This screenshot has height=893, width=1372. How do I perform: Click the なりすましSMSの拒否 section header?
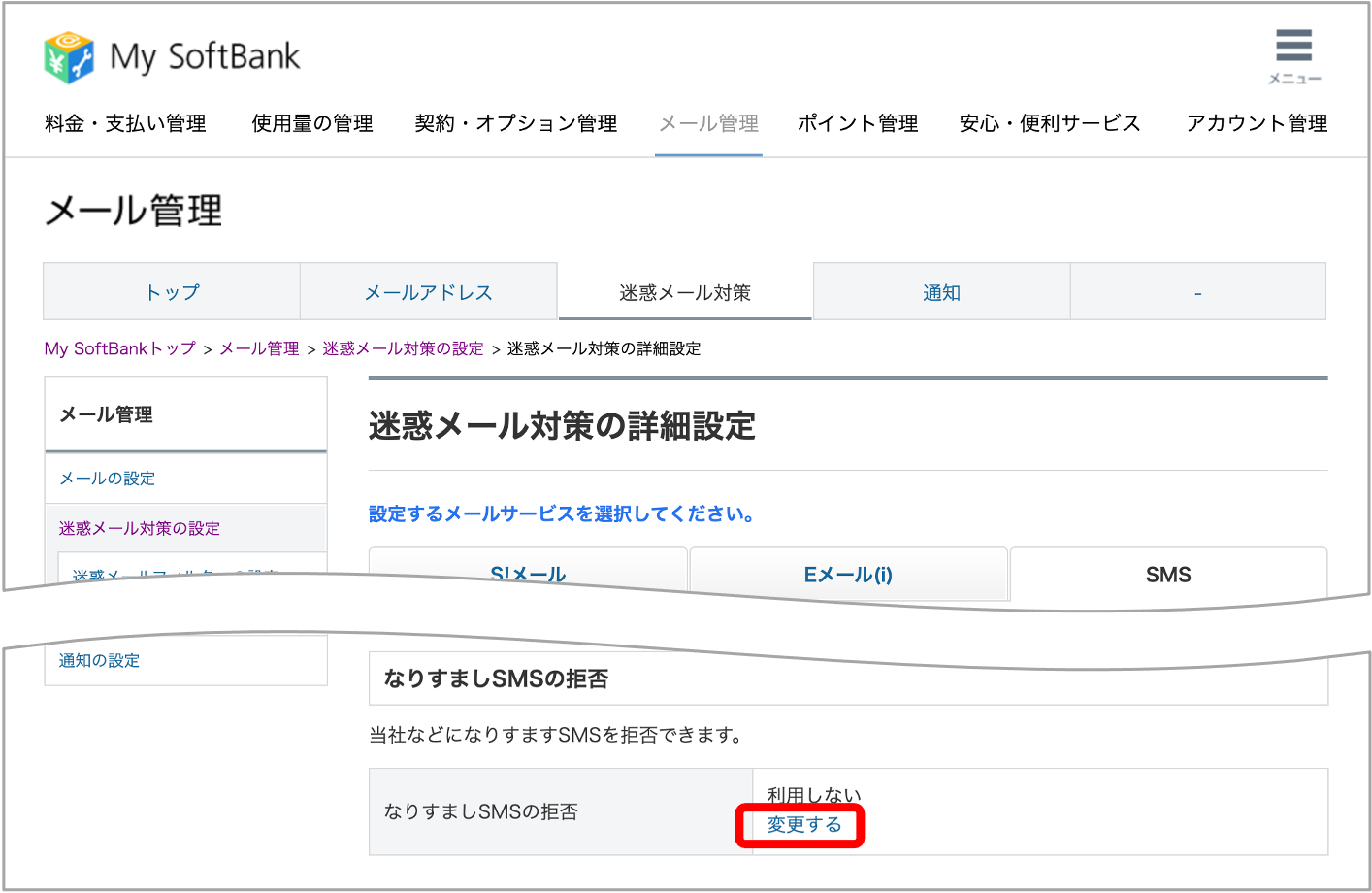(x=848, y=678)
